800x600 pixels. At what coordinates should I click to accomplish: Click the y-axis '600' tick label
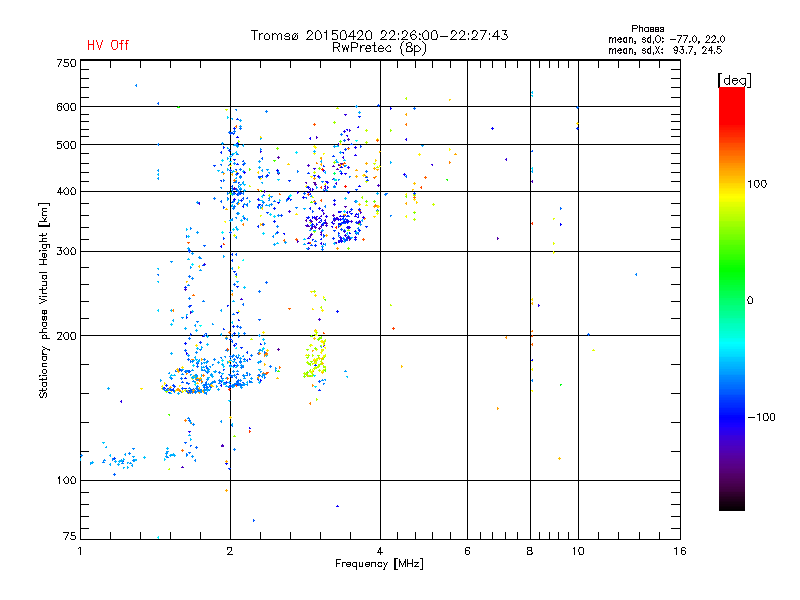pos(66,107)
